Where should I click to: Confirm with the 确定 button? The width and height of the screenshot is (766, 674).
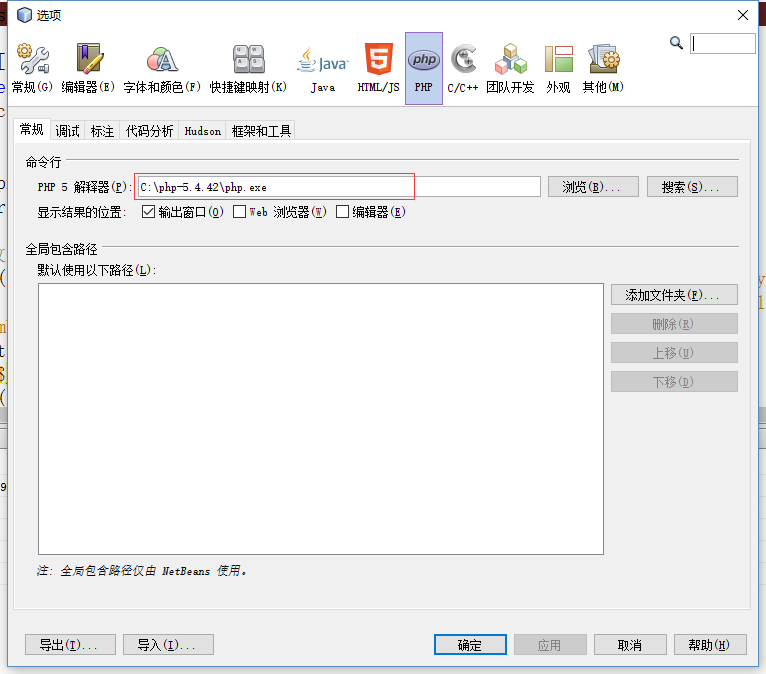coord(470,645)
